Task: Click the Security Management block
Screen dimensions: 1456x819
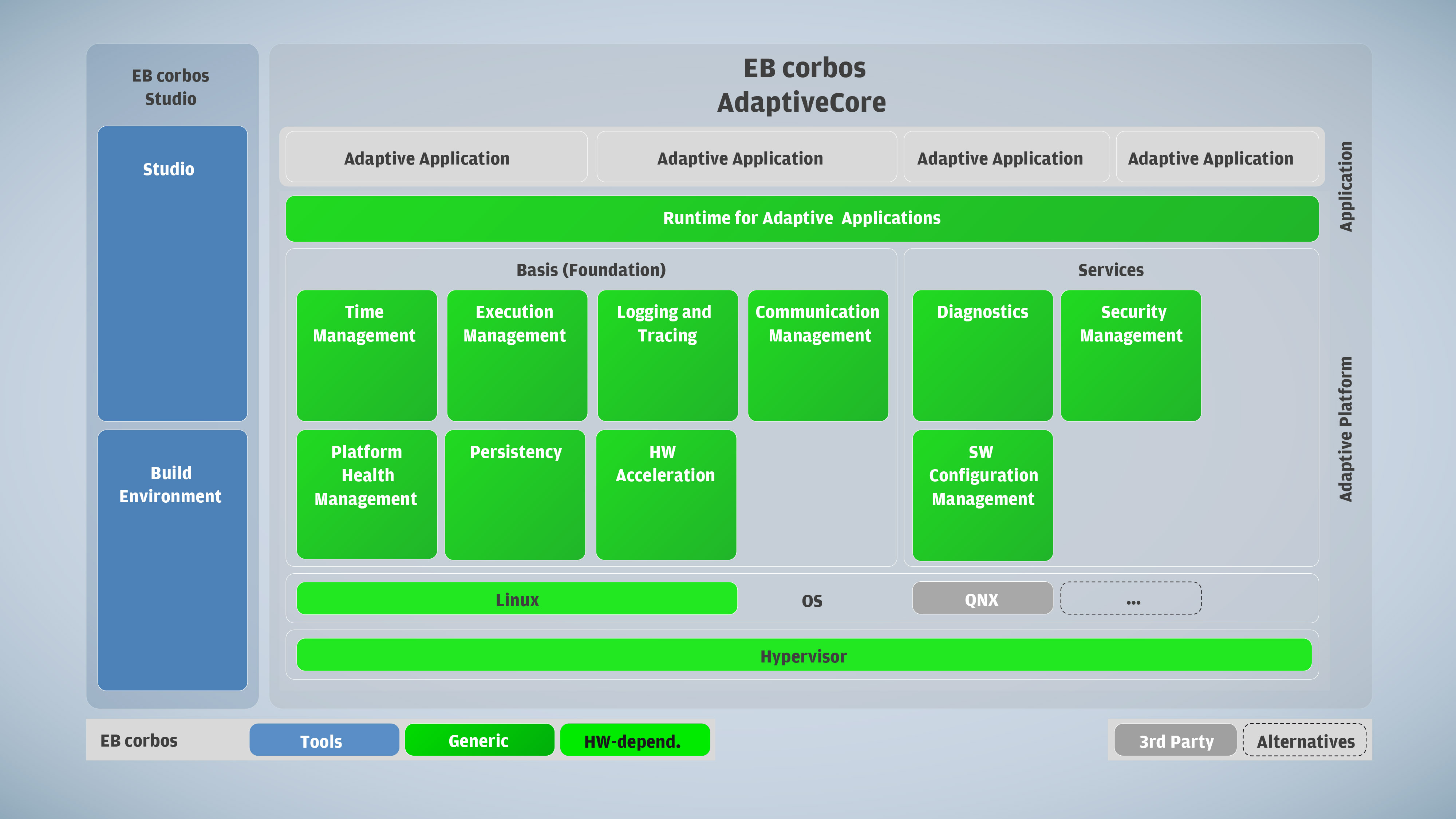Action: [x=1131, y=356]
